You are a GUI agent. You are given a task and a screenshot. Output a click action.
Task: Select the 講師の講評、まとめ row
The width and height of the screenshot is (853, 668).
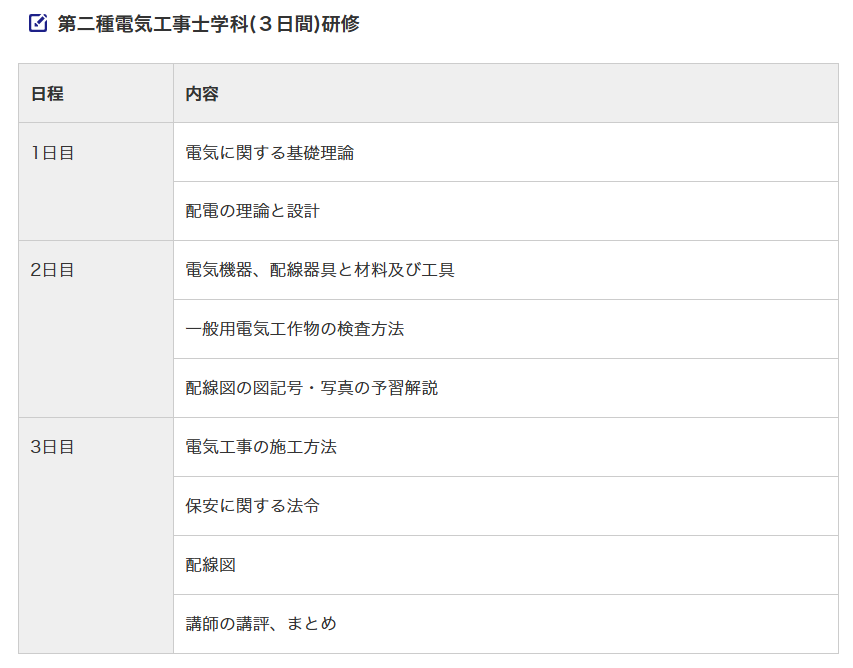click(x=261, y=624)
